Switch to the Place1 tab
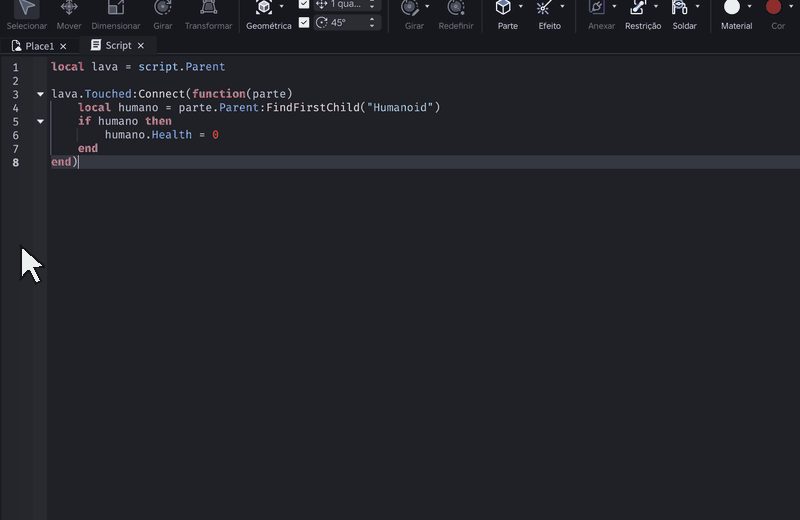 39,46
